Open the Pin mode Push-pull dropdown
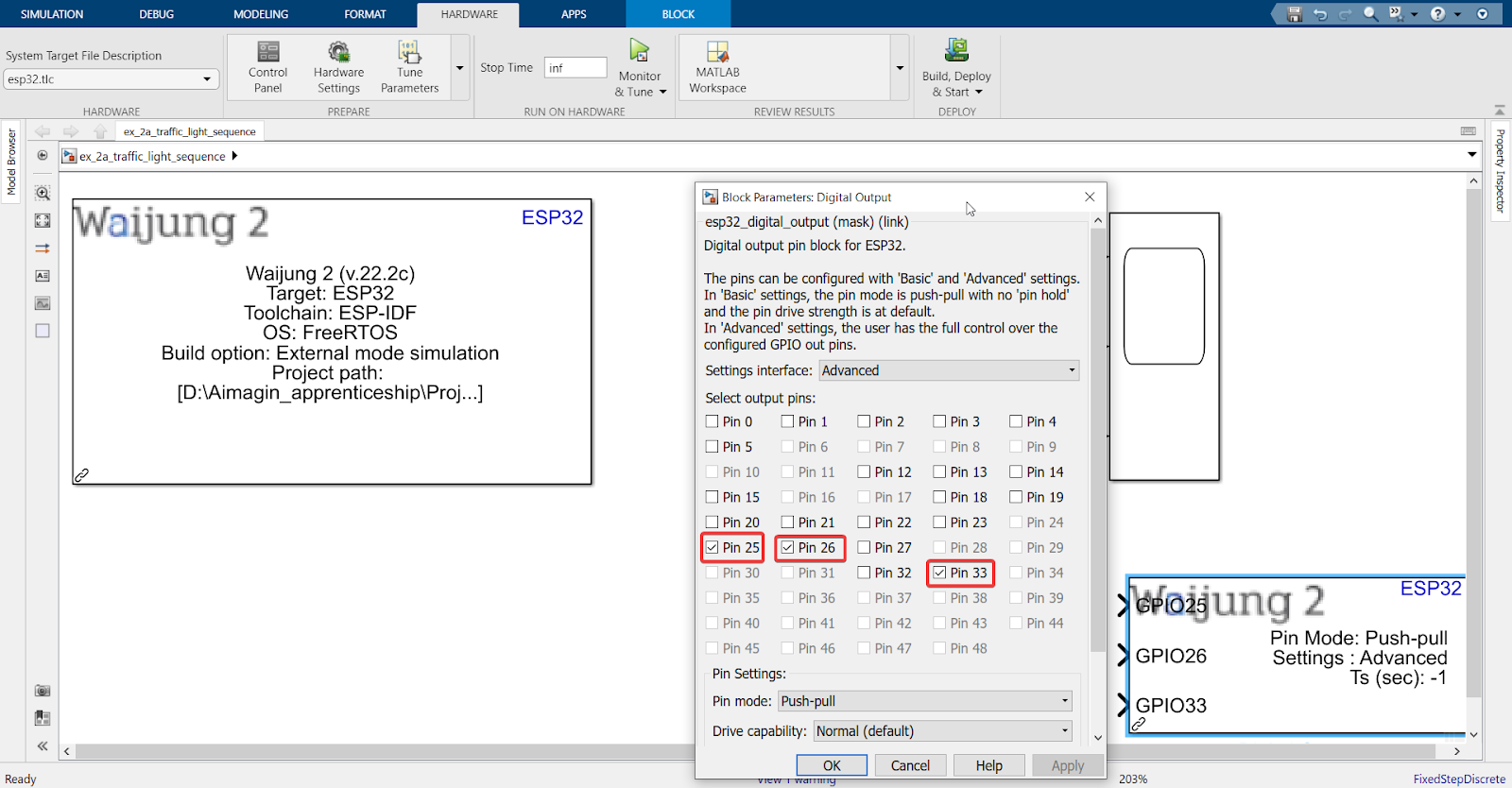1512x788 pixels. (924, 701)
